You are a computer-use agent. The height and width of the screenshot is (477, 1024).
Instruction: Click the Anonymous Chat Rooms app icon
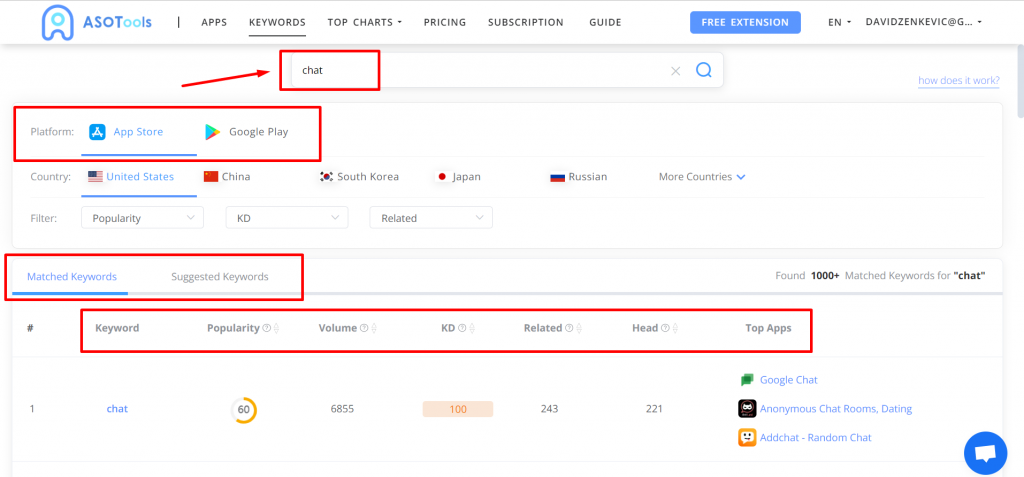pyautogui.click(x=746, y=408)
